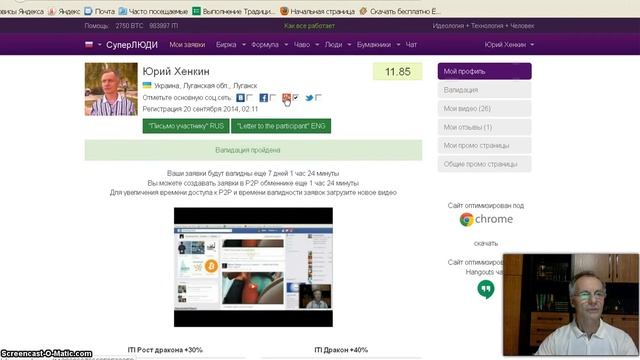This screenshot has height=360, width=640.
Task: Click the profile photo of Юрий Хенкин
Action: [111, 89]
